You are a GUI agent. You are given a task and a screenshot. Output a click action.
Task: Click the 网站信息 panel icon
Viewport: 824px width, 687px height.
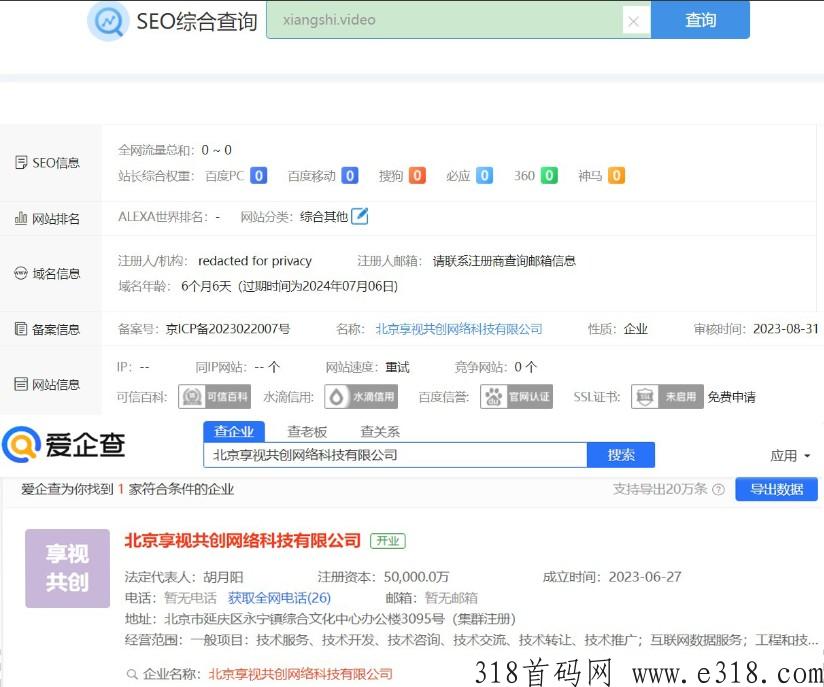coord(20,384)
